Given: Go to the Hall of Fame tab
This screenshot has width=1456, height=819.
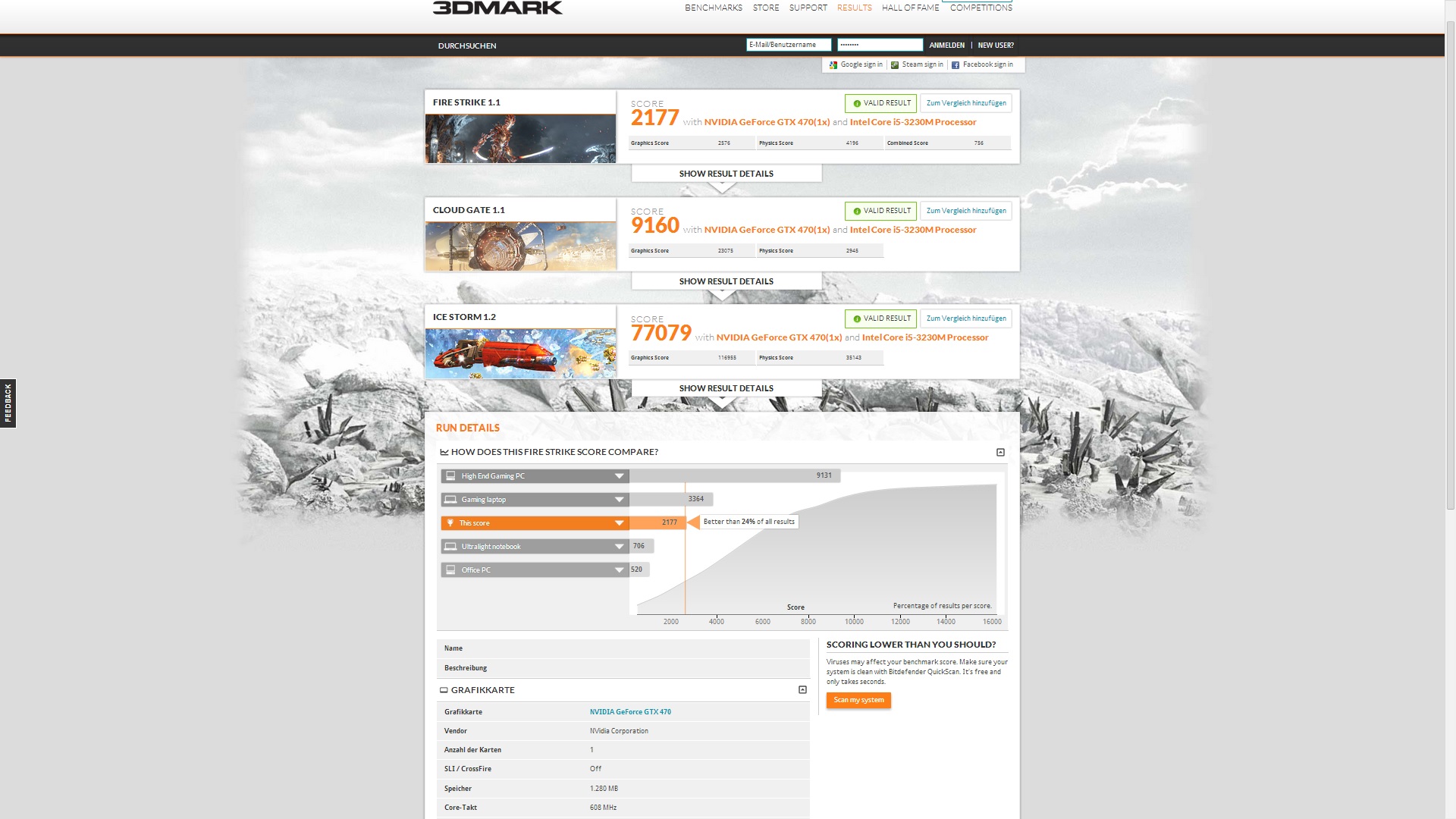Looking at the screenshot, I should tap(910, 8).
